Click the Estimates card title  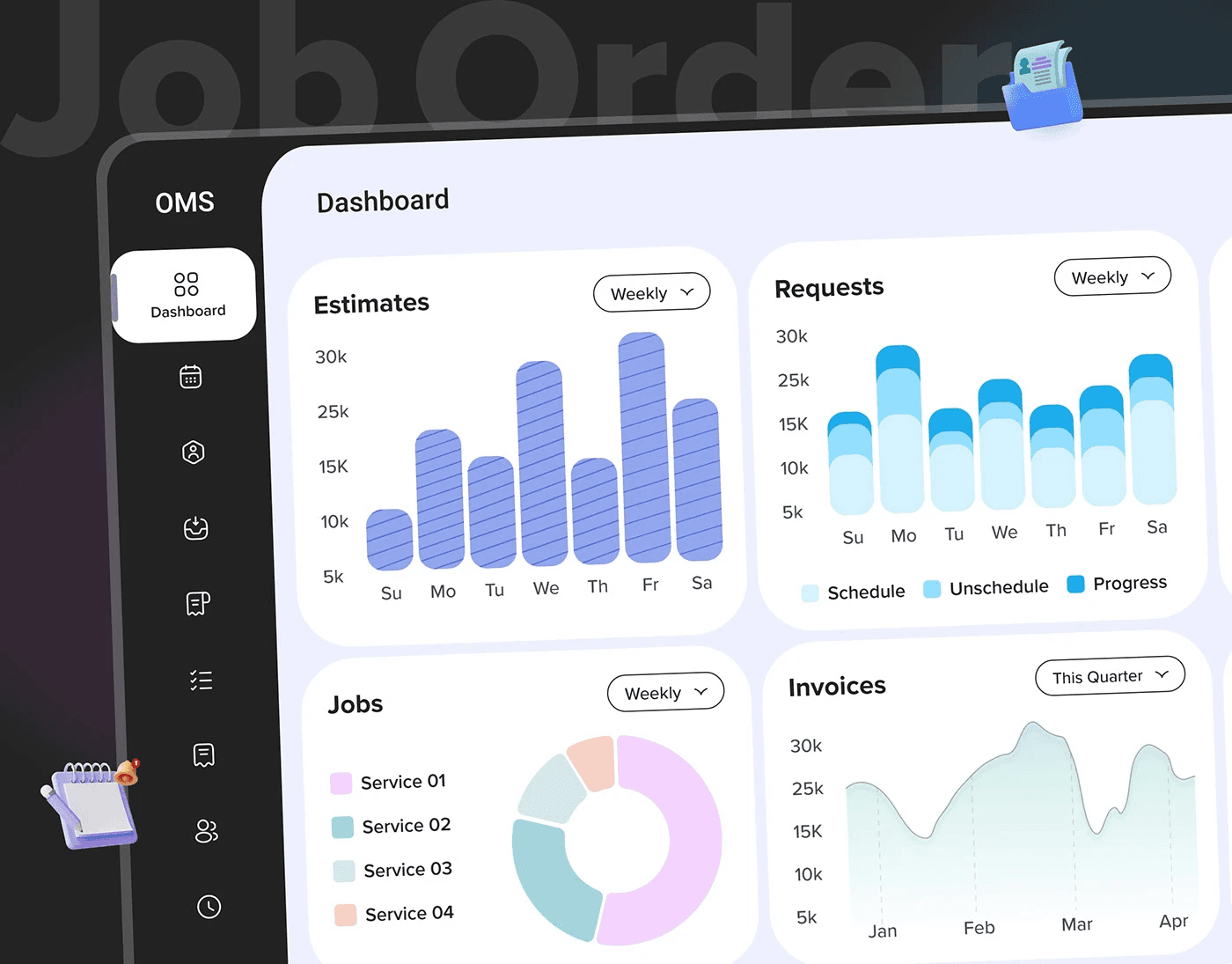pos(371,304)
